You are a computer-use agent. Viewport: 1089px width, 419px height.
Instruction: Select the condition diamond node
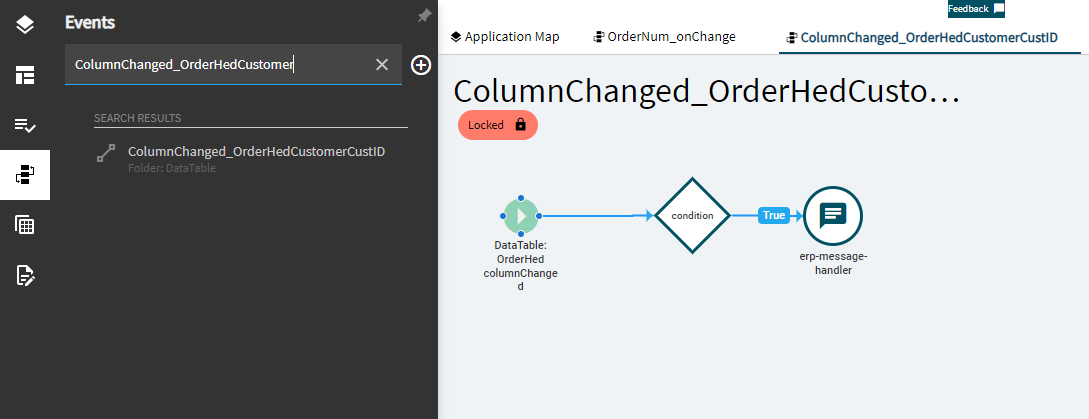coord(692,215)
